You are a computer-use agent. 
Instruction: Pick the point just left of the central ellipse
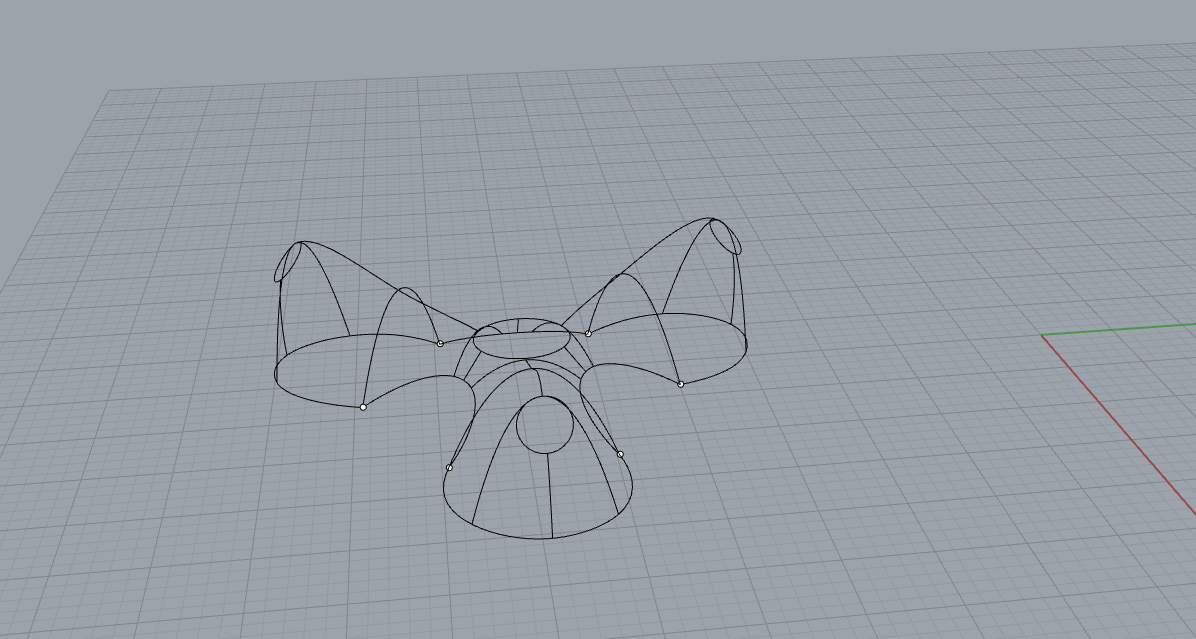click(440, 344)
